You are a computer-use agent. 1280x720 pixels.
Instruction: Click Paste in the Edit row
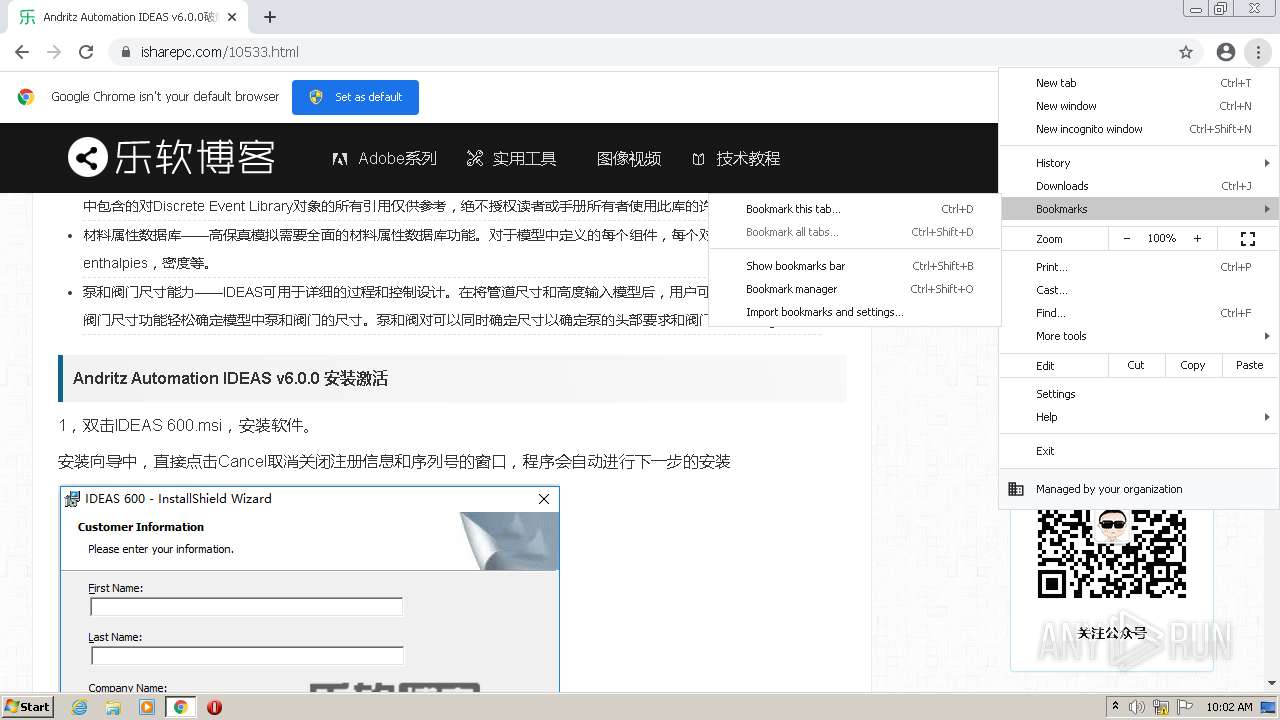tap(1250, 365)
